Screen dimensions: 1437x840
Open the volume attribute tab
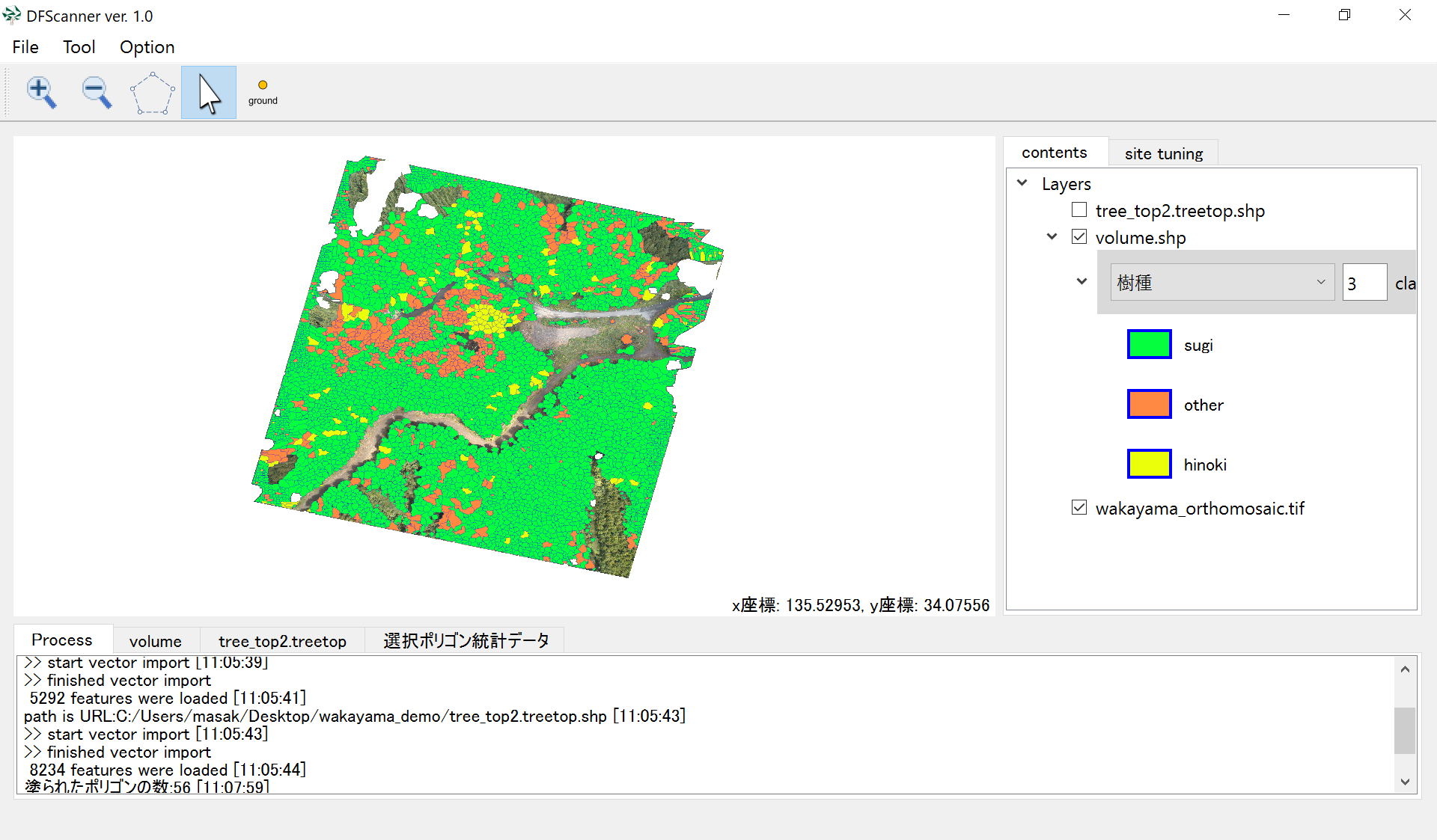click(155, 641)
